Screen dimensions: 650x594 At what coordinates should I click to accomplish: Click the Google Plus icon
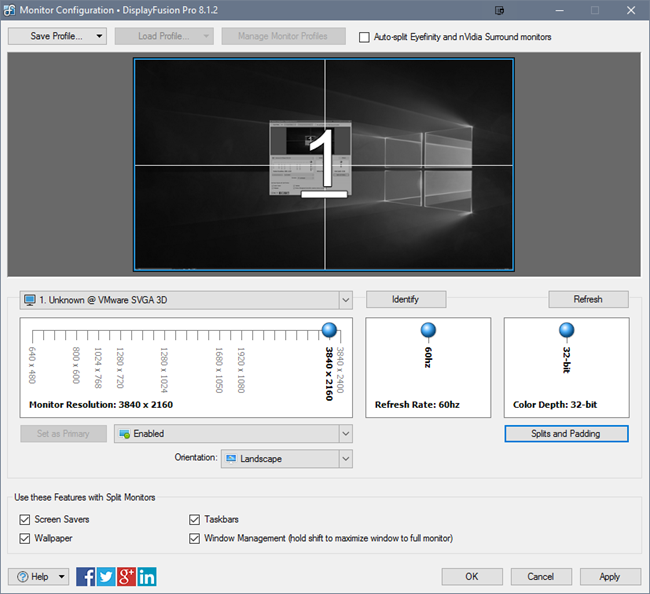(126, 577)
